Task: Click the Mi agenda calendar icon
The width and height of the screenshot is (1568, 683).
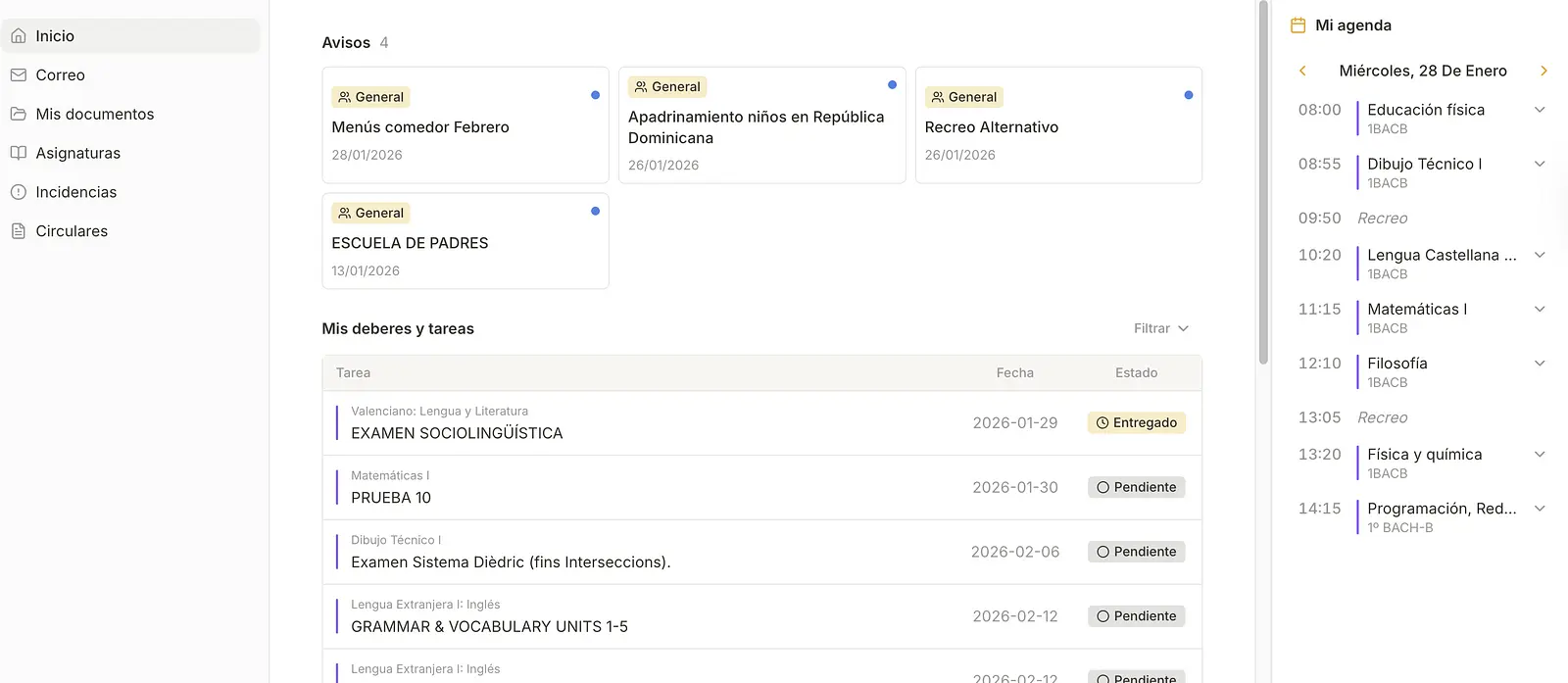Action: pyautogui.click(x=1298, y=25)
